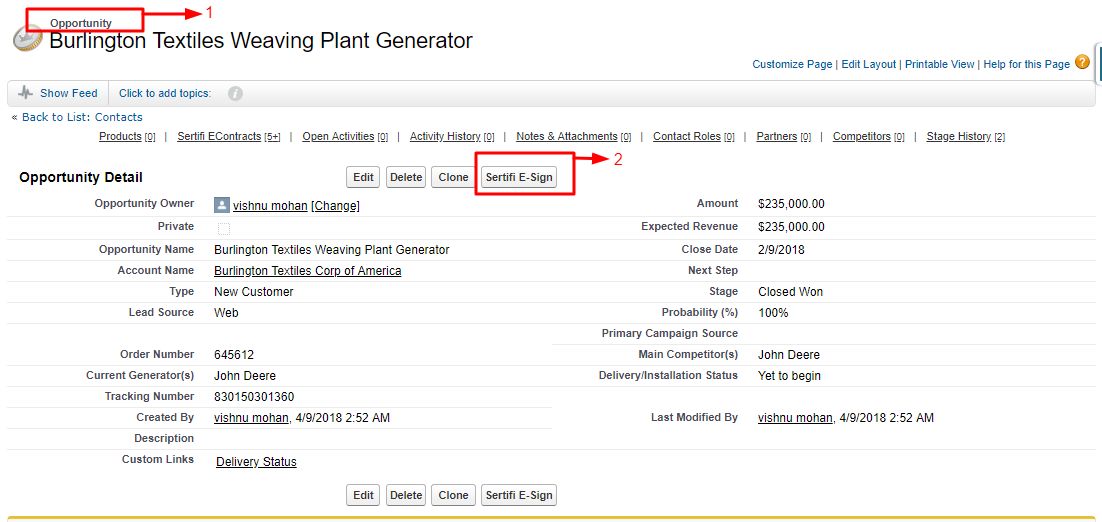The height and width of the screenshot is (522, 1102).
Task: Open Printable View link
Action: 940,64
